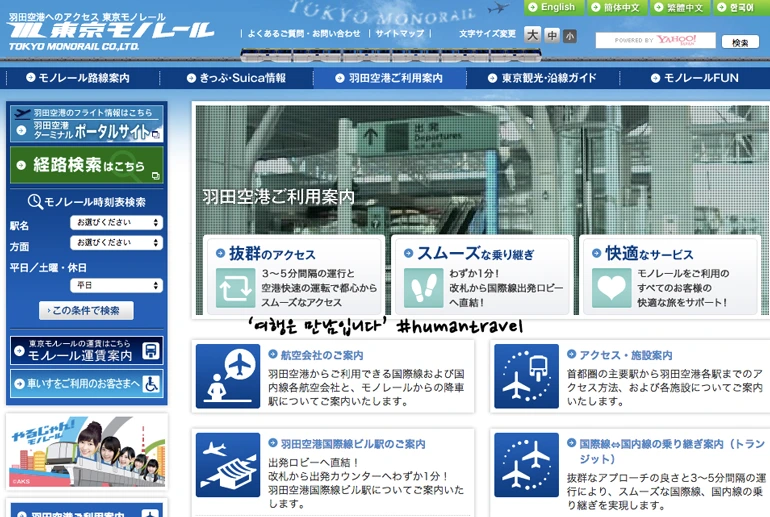The image size is (770, 517).
Task: Open 航空会社のご案内 link
Action: (x=322, y=355)
